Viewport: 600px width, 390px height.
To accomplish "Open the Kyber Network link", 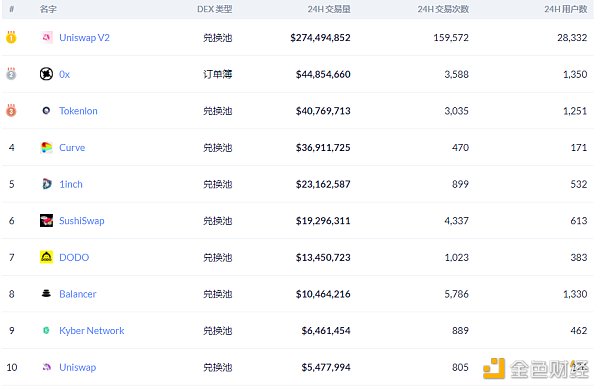I will [x=91, y=331].
